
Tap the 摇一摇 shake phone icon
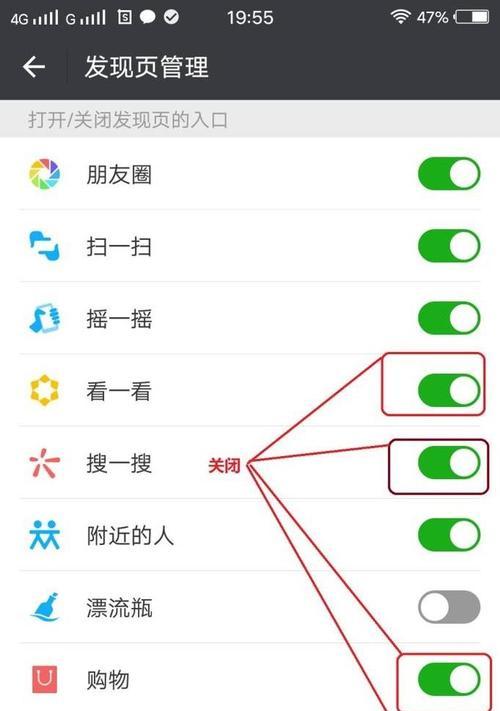(x=44, y=318)
